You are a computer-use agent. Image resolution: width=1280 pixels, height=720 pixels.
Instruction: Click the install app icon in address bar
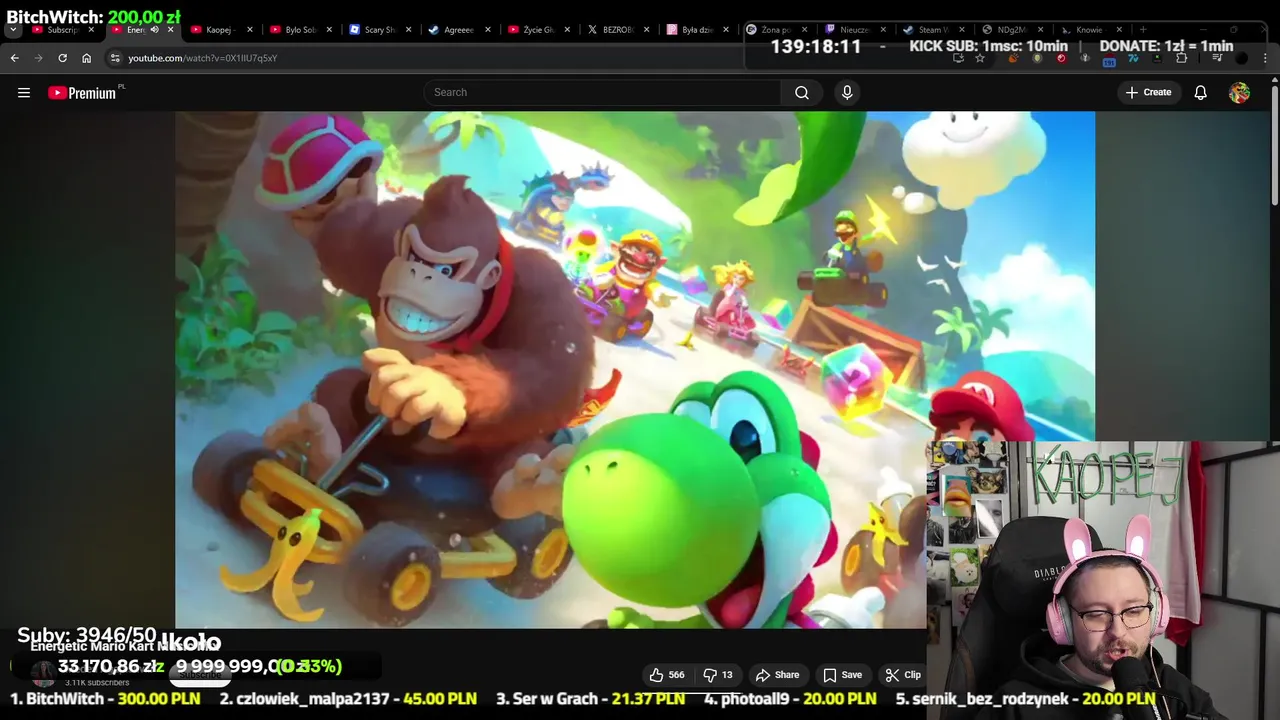click(x=957, y=58)
